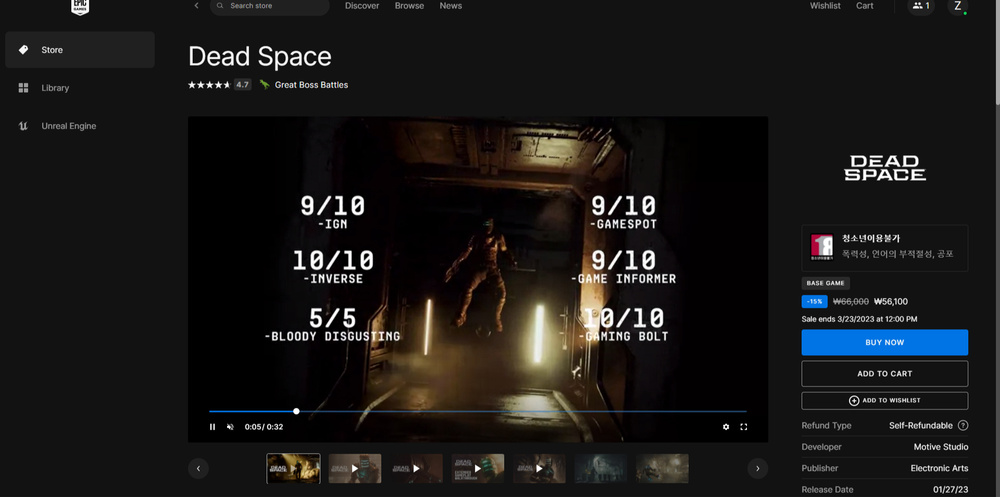Click the BASE GAME label
This screenshot has width=1000, height=497.
[x=825, y=283]
